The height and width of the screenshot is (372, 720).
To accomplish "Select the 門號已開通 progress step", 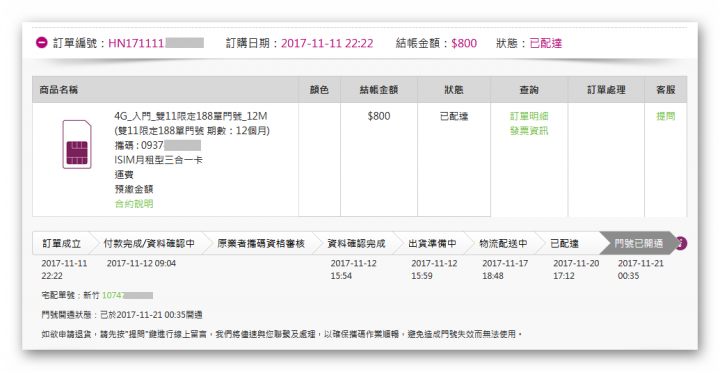I will point(638,243).
